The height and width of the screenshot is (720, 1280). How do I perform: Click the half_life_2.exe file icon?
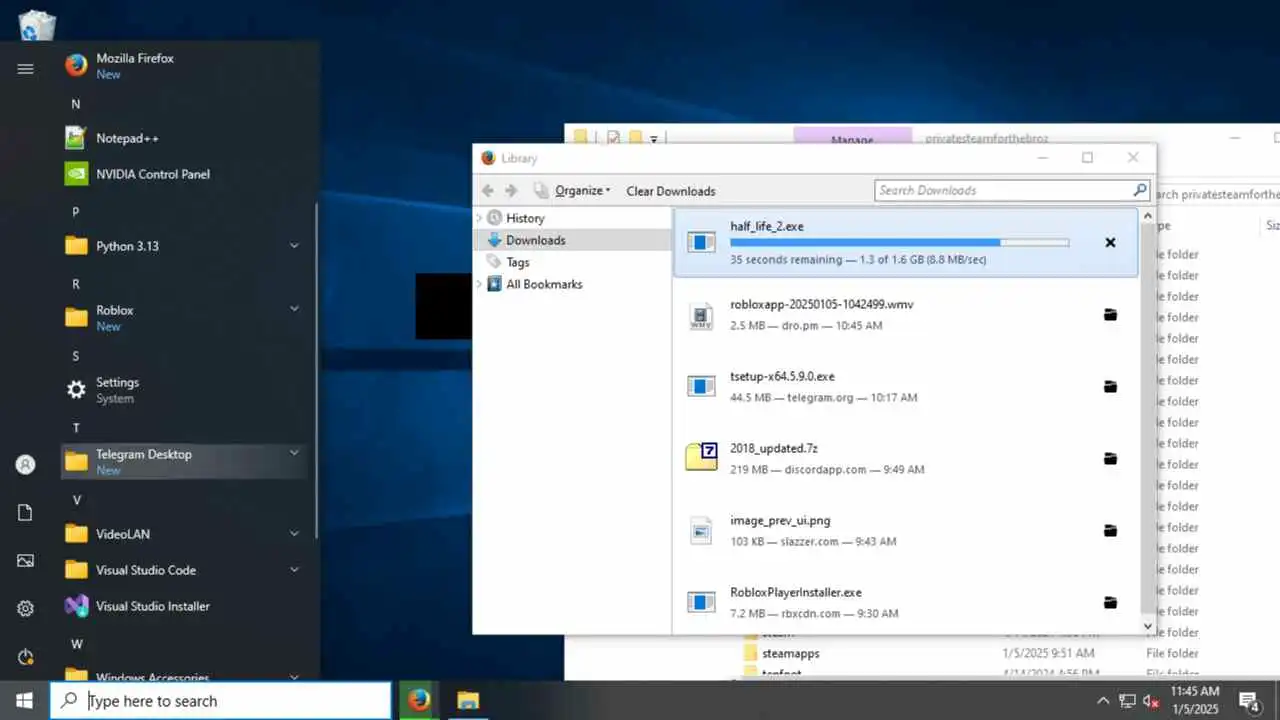[x=701, y=242]
